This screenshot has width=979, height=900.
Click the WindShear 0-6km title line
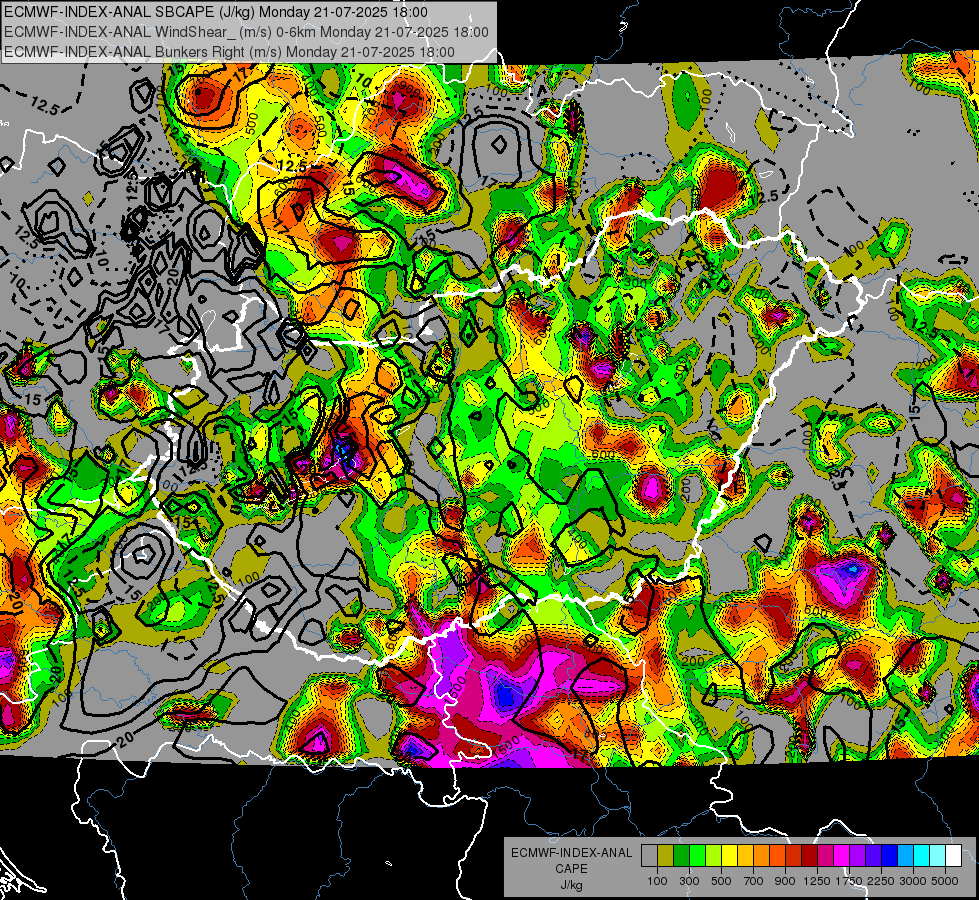(x=246, y=32)
